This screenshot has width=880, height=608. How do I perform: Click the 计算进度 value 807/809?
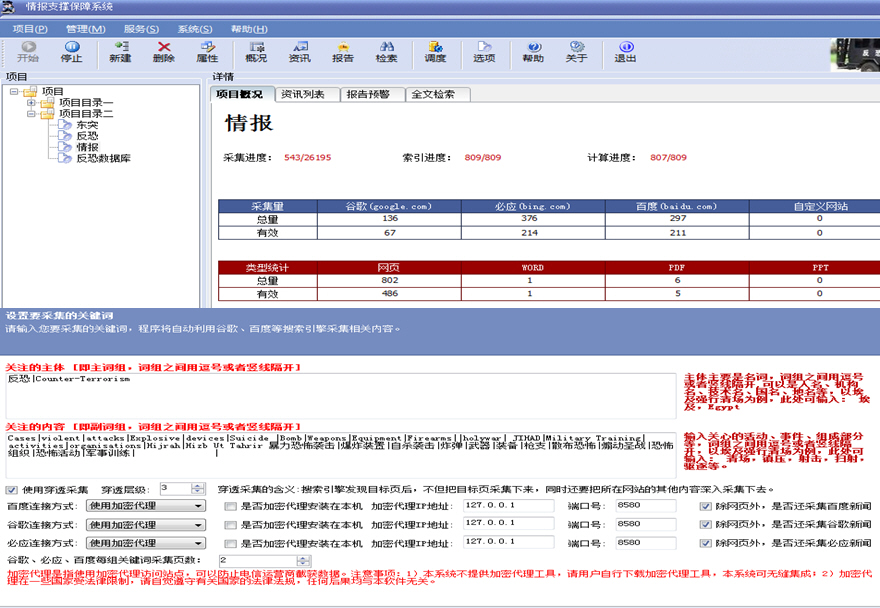point(668,158)
